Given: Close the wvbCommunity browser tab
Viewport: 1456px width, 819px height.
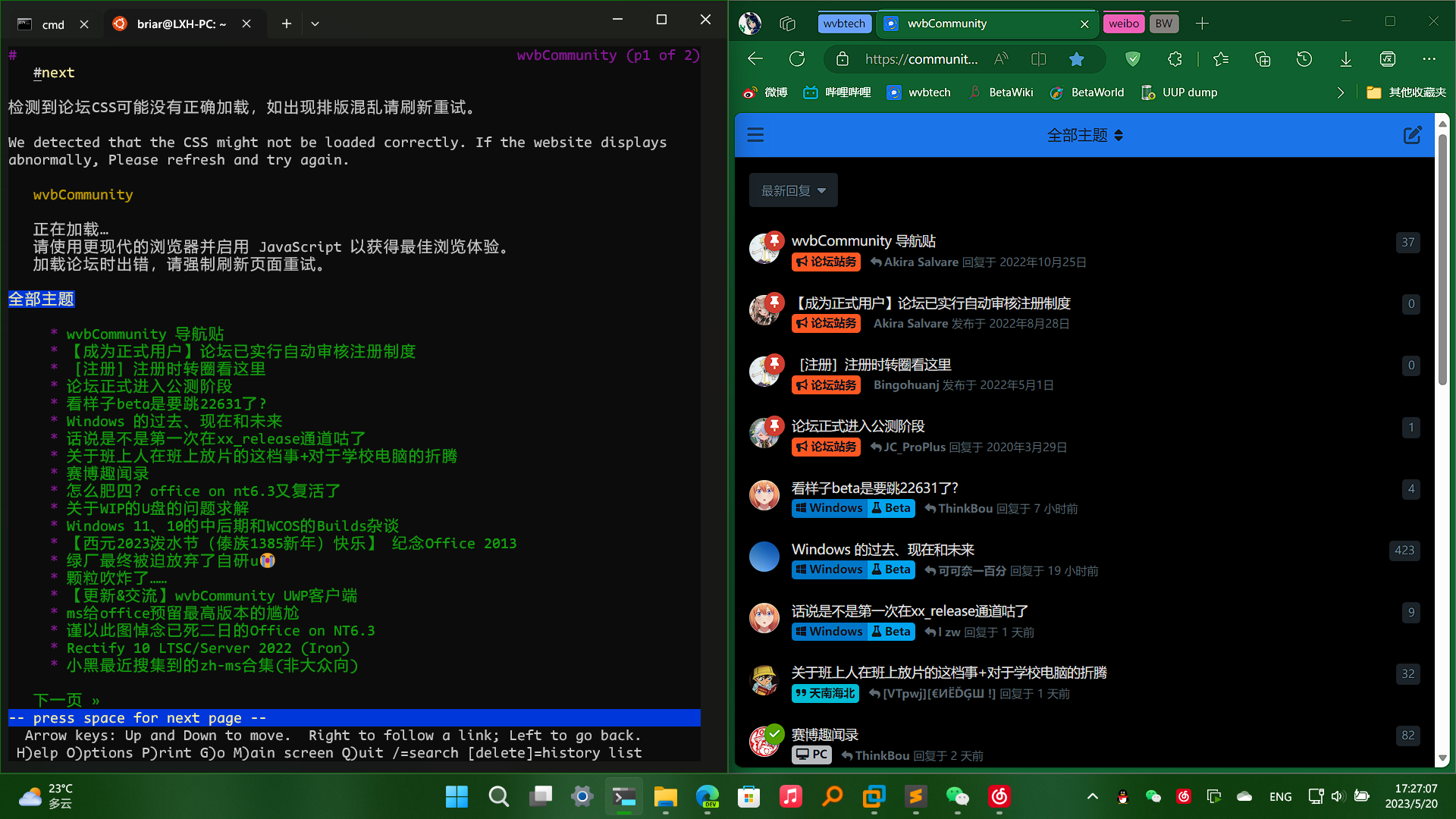Looking at the screenshot, I should coord(1084,24).
